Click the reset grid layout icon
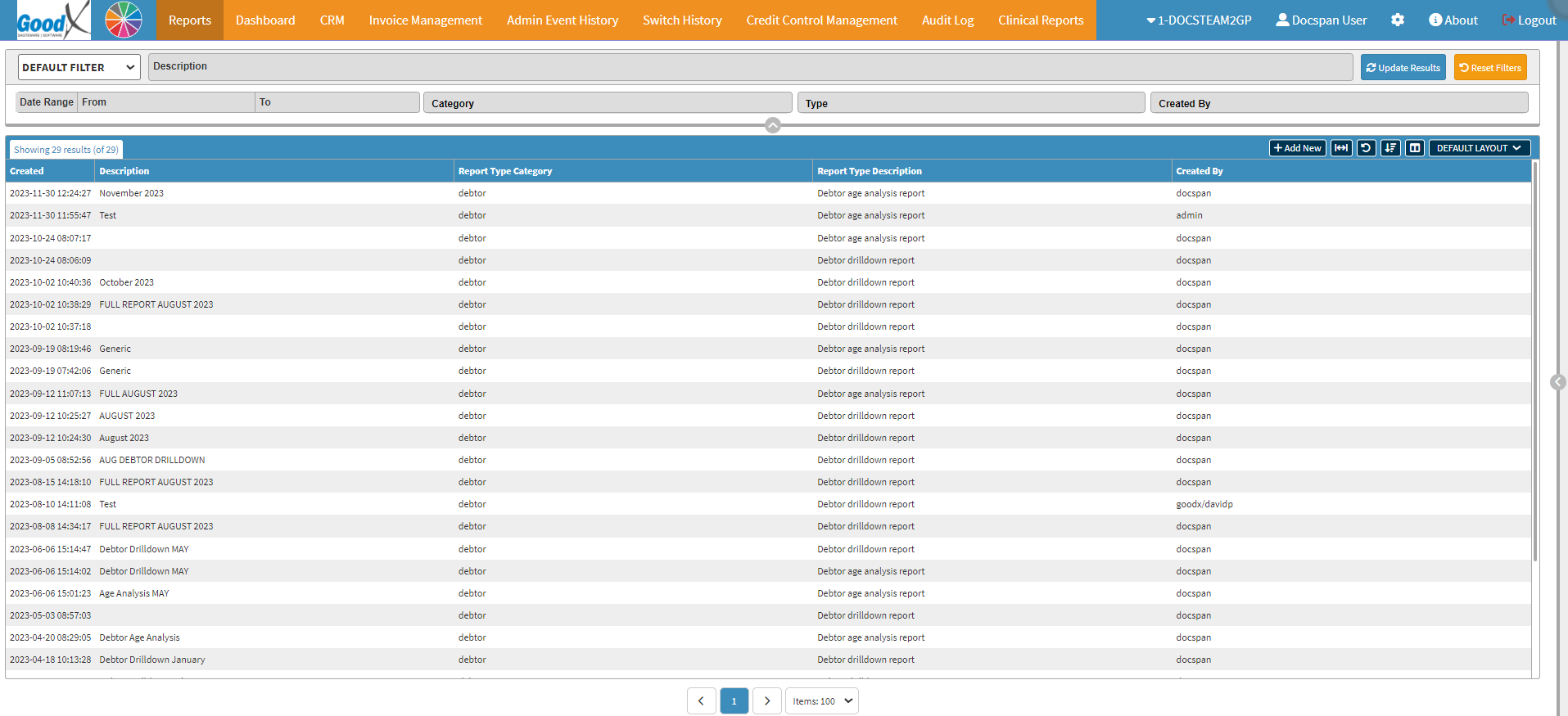1568x716 pixels. pos(1366,148)
